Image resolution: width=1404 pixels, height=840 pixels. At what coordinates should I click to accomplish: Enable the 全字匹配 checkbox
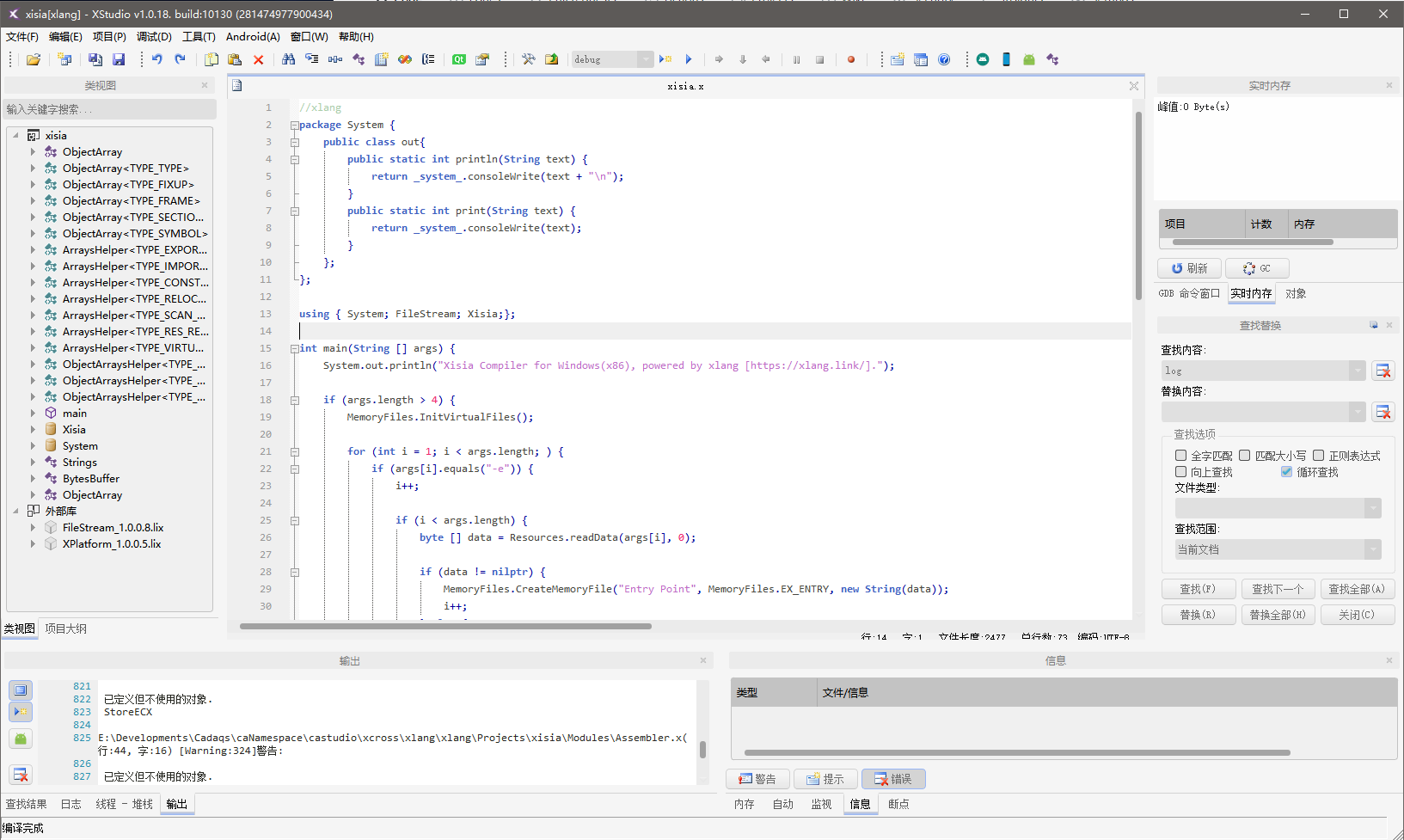[1180, 456]
